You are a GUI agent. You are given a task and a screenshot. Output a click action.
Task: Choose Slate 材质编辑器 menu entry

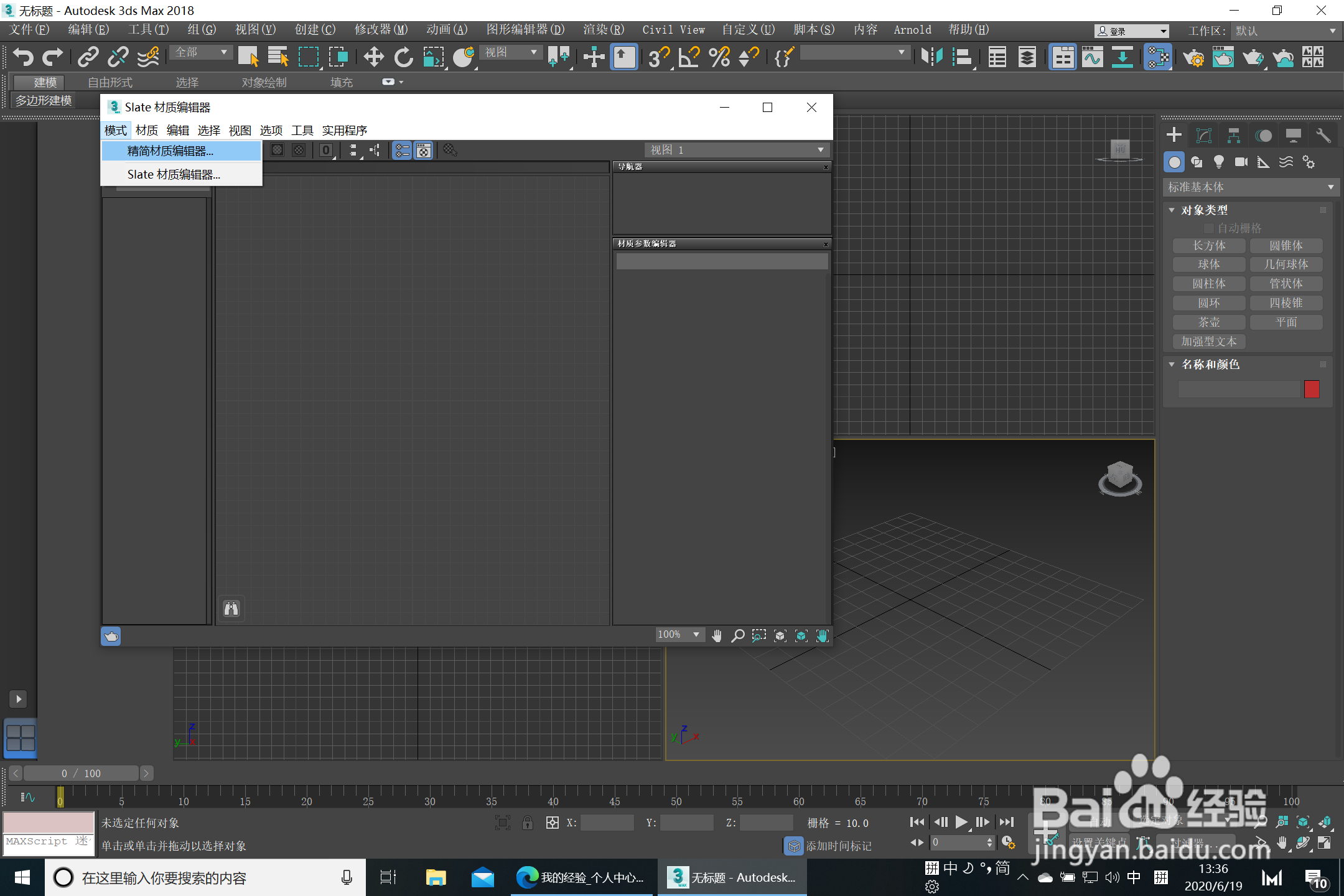[181, 175]
